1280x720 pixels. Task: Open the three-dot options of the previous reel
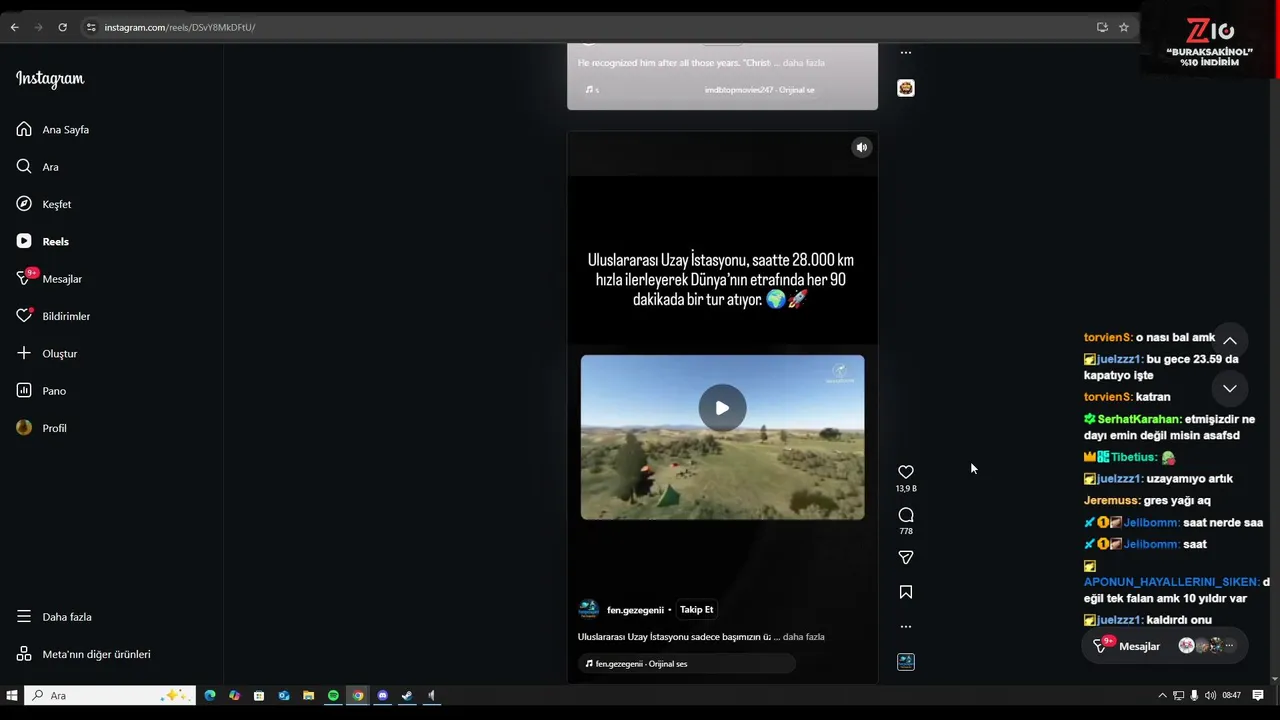(906, 52)
